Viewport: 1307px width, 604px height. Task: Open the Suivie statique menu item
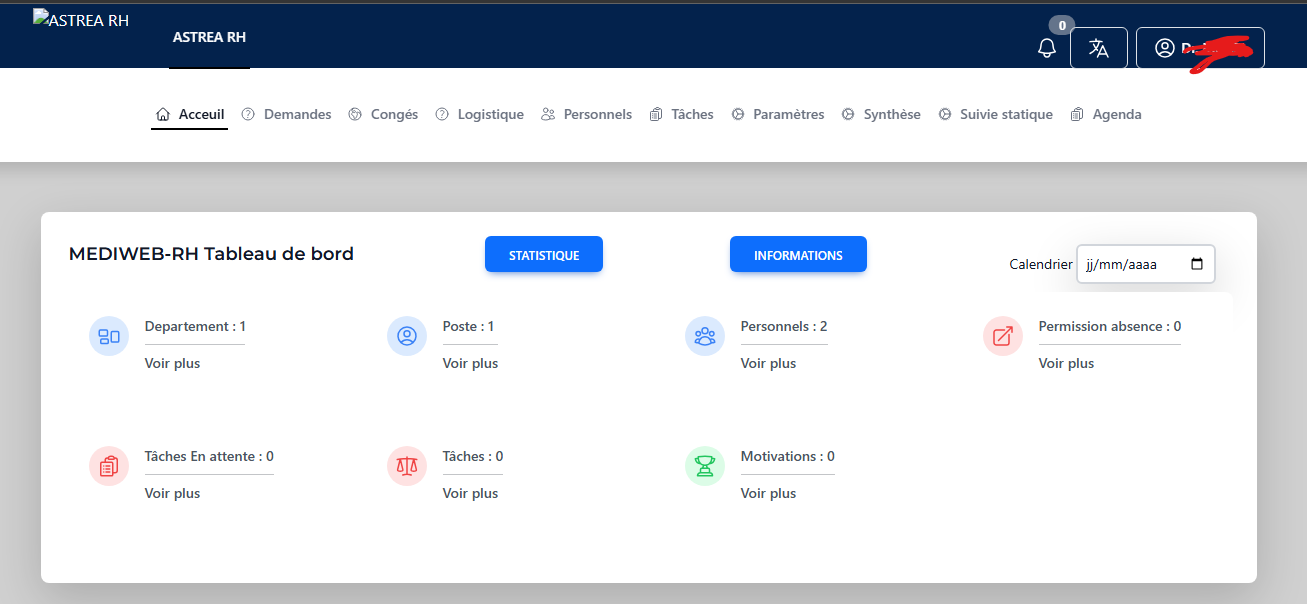tap(995, 115)
